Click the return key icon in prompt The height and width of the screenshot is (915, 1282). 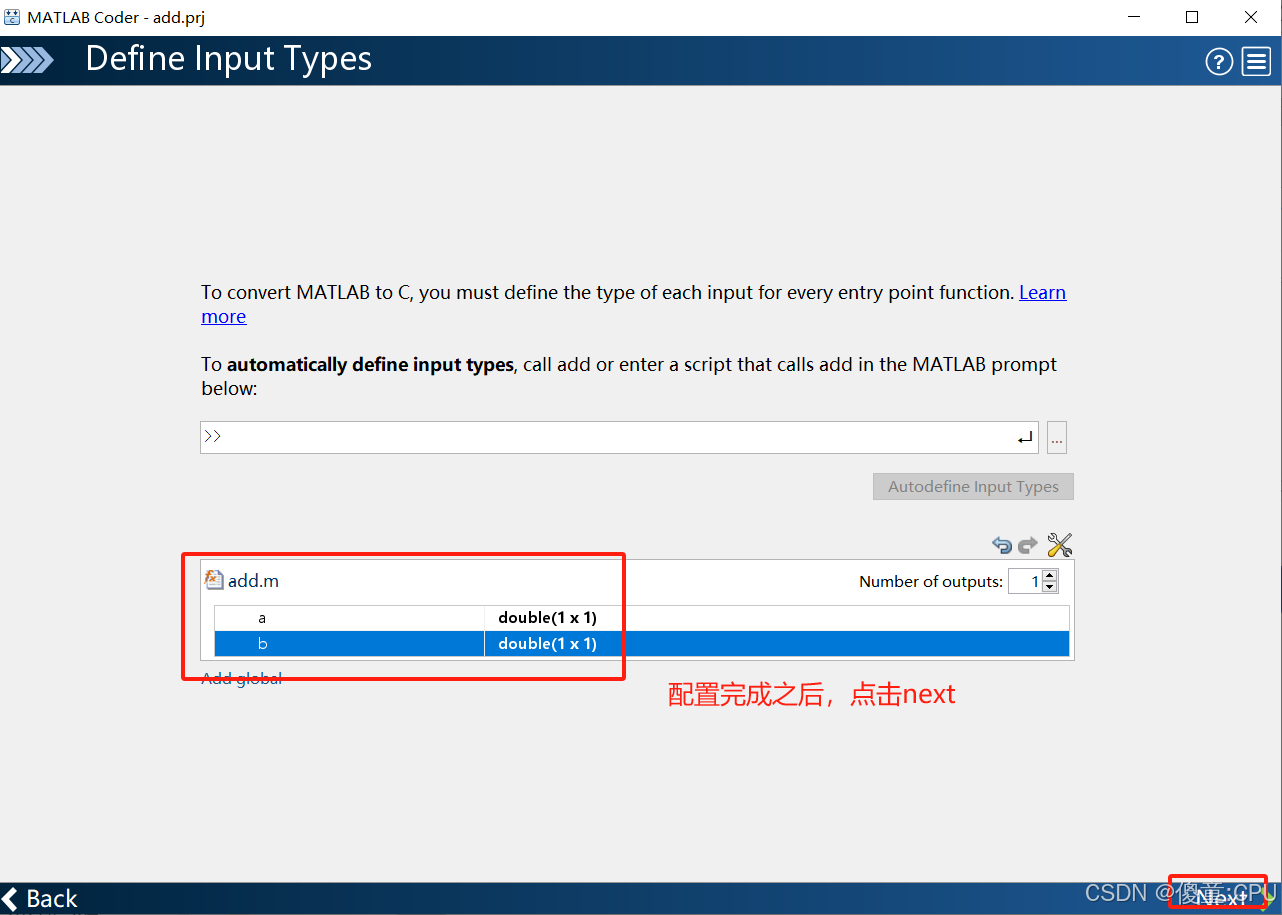click(x=1024, y=438)
